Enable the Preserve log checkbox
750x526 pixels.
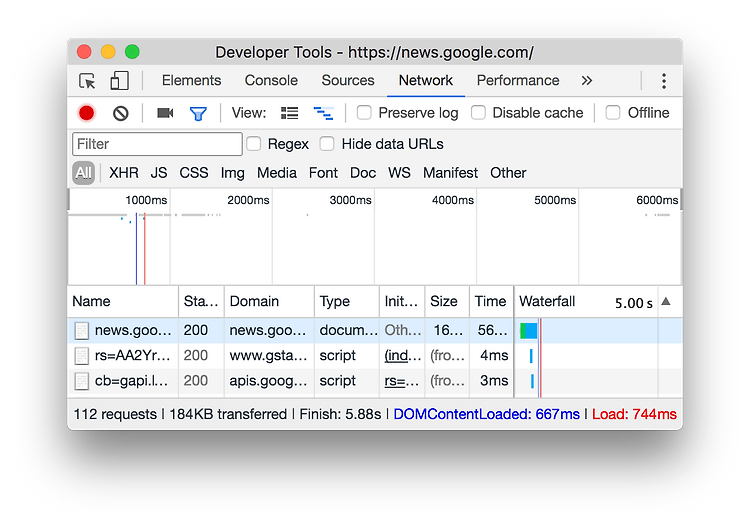pyautogui.click(x=364, y=113)
